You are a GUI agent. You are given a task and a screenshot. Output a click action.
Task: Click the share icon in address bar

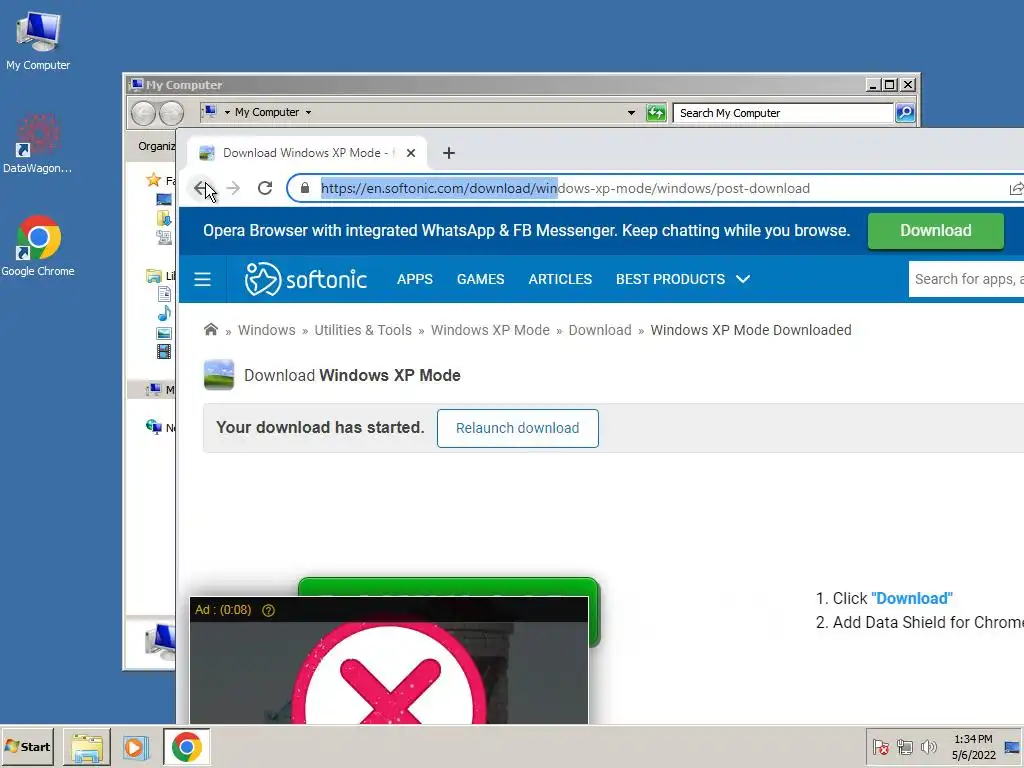pos(1016,188)
